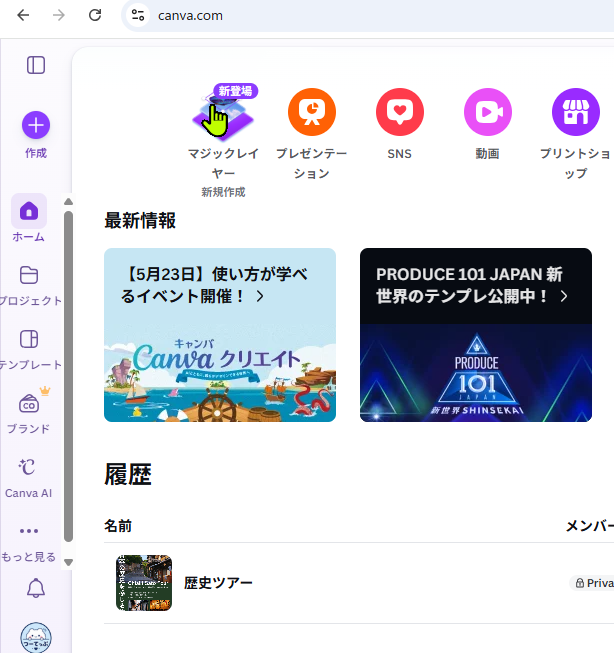Image resolution: width=614 pixels, height=653 pixels.
Task: Open the 歴史ツアー design name
Action: [218, 583]
